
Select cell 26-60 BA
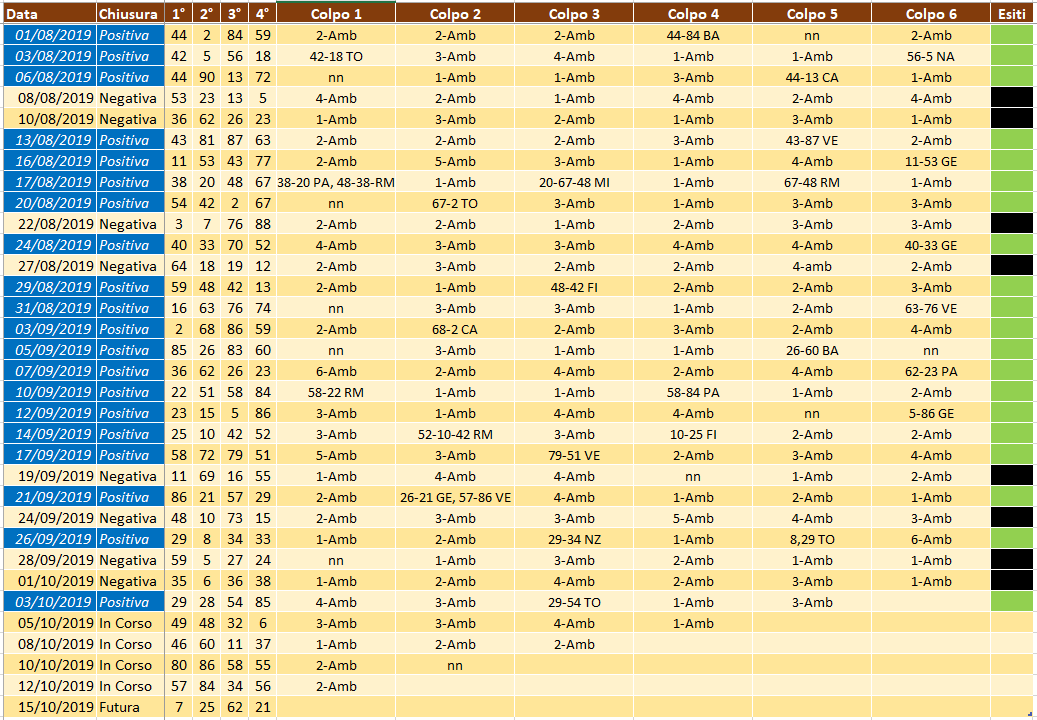(x=812, y=350)
